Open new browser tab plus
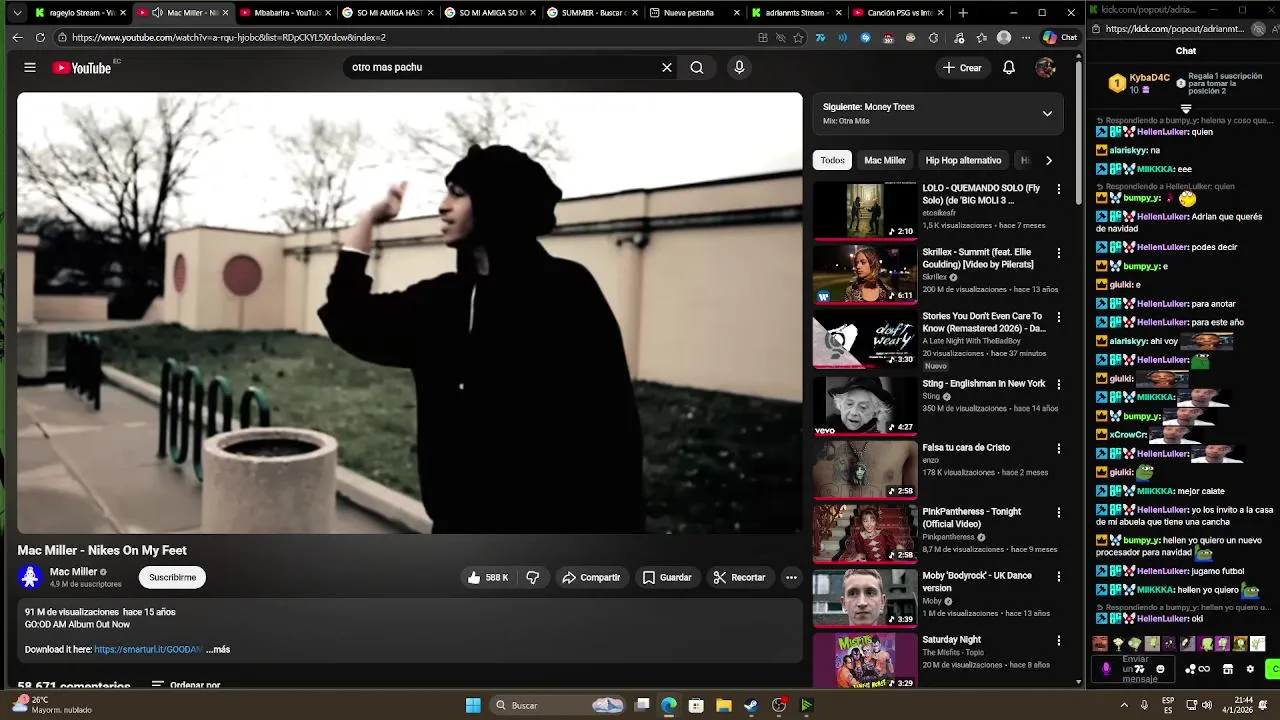Screen dimensions: 1280x720 point(963,13)
